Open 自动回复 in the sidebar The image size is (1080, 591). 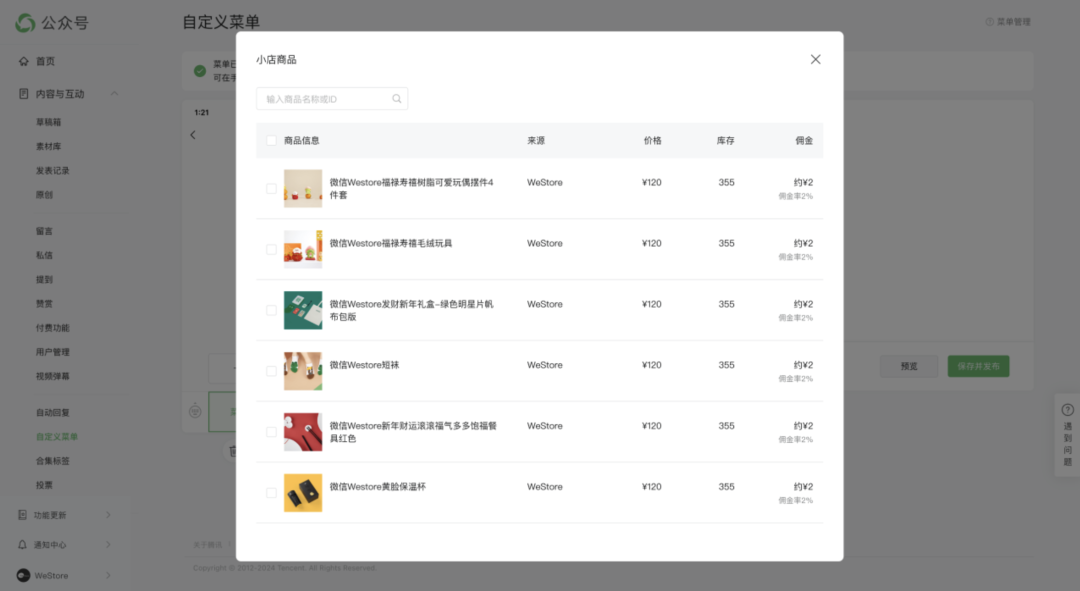click(52, 413)
